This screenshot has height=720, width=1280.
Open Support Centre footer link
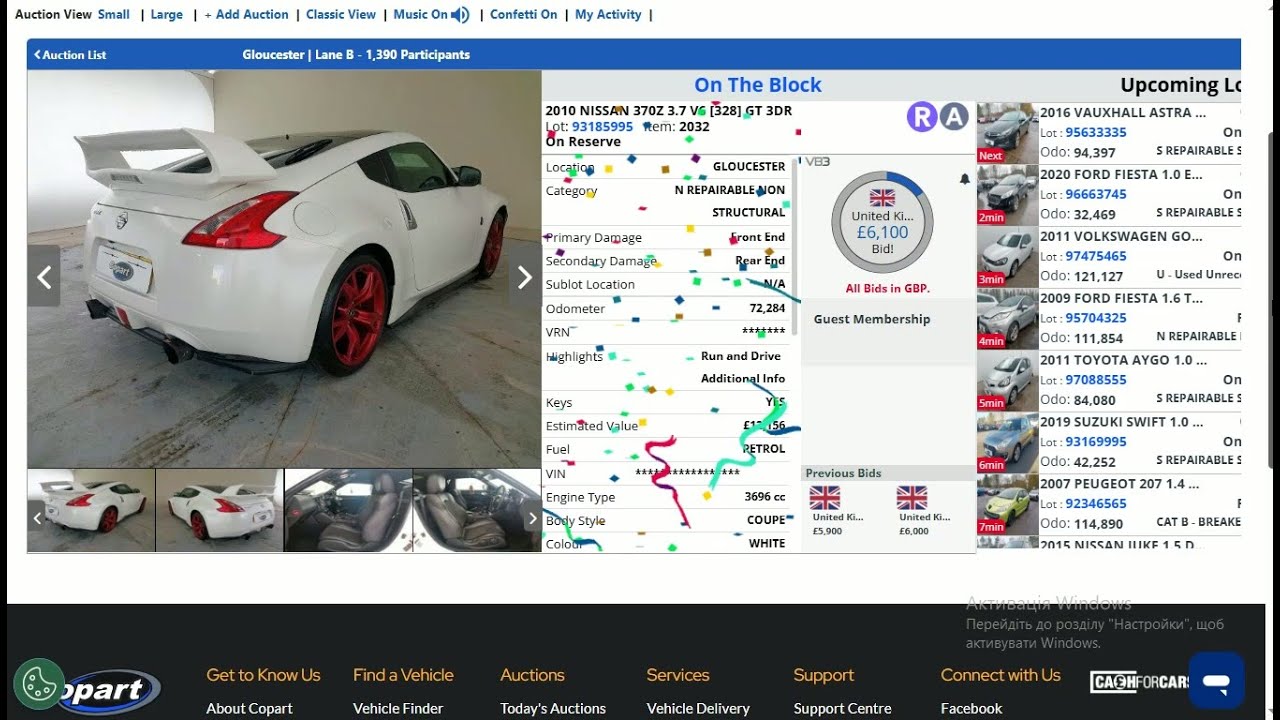[842, 708]
